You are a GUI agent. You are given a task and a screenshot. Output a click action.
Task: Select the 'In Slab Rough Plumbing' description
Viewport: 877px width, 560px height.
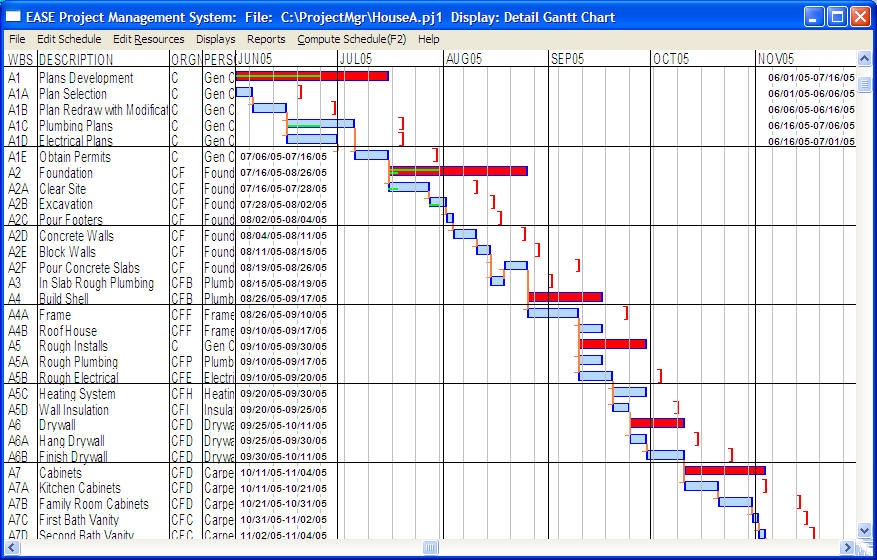tap(96, 283)
